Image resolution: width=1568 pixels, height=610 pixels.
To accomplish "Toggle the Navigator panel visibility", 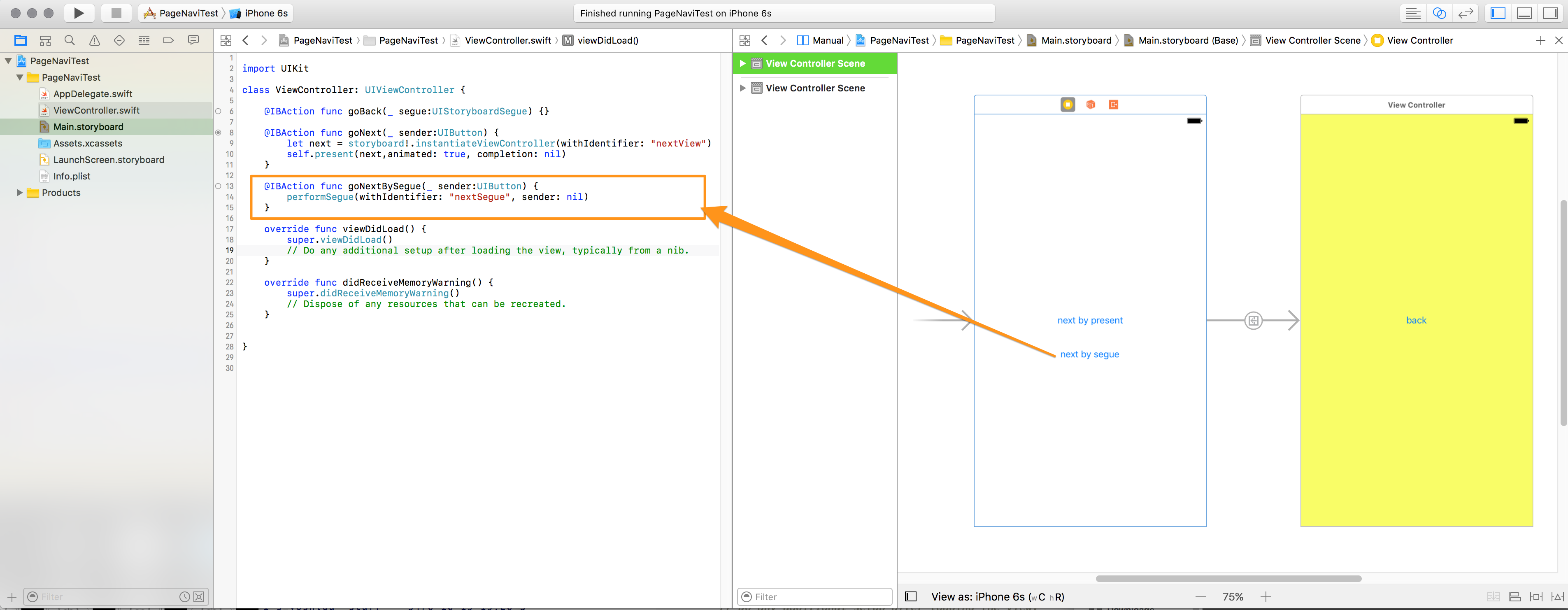I will pos(1498,13).
